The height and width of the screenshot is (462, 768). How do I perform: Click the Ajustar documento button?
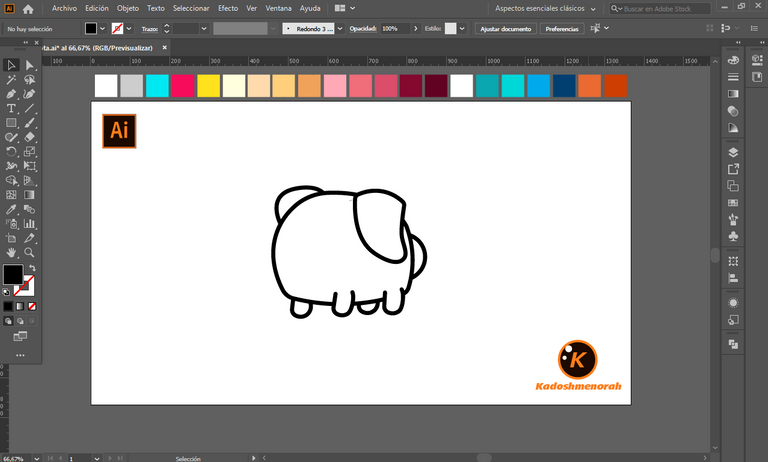point(505,29)
